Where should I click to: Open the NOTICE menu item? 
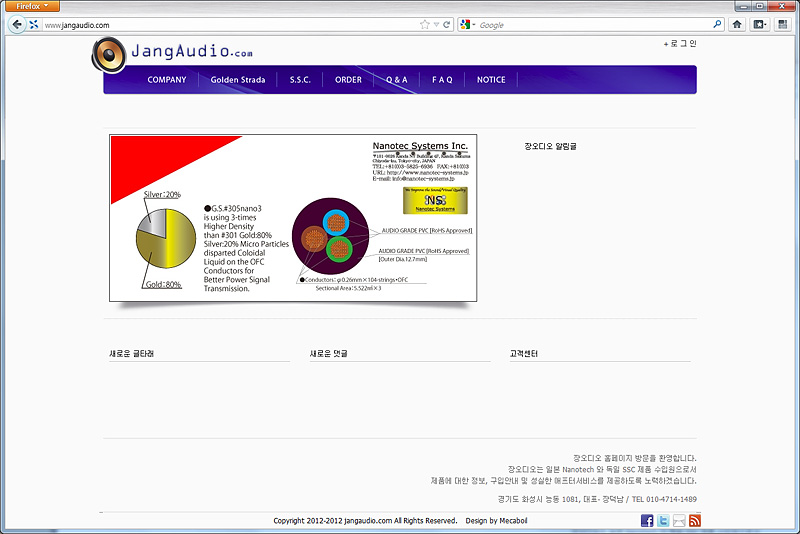tap(491, 80)
